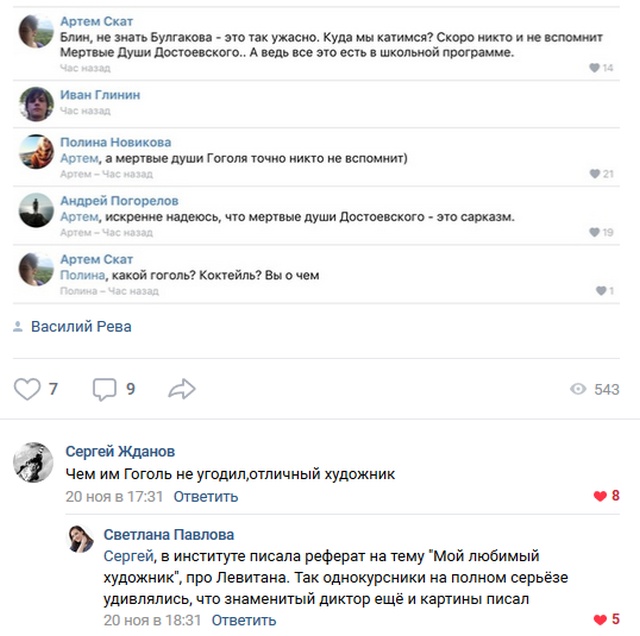Click heart next to 21 likes
The height and width of the screenshot is (636, 640).
pos(595,173)
